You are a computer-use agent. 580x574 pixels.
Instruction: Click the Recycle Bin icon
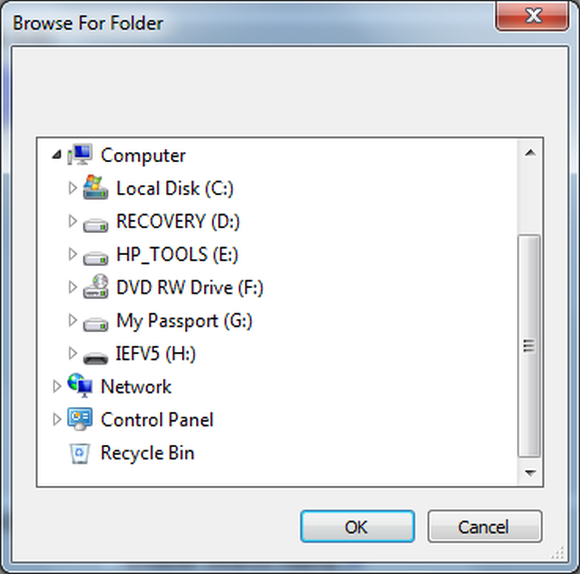point(80,453)
